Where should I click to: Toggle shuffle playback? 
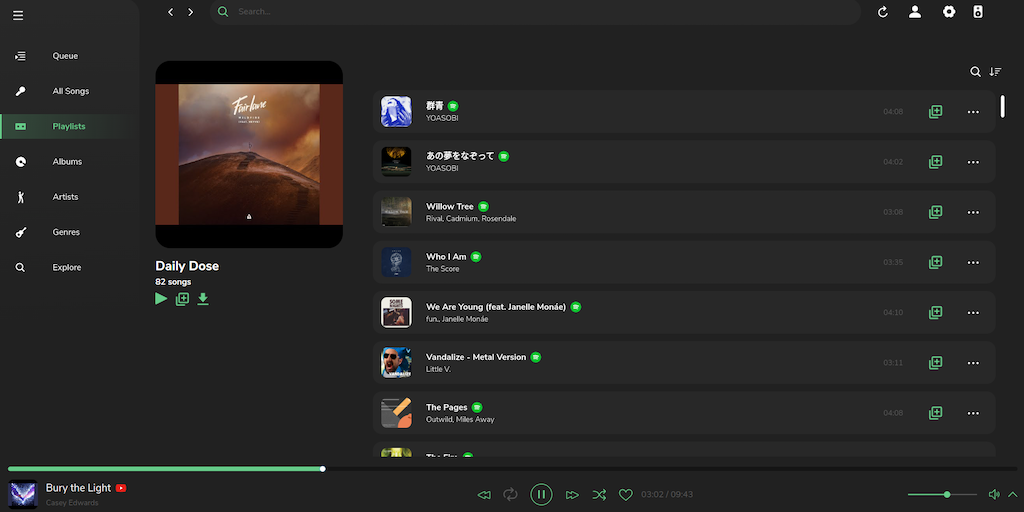coord(599,494)
